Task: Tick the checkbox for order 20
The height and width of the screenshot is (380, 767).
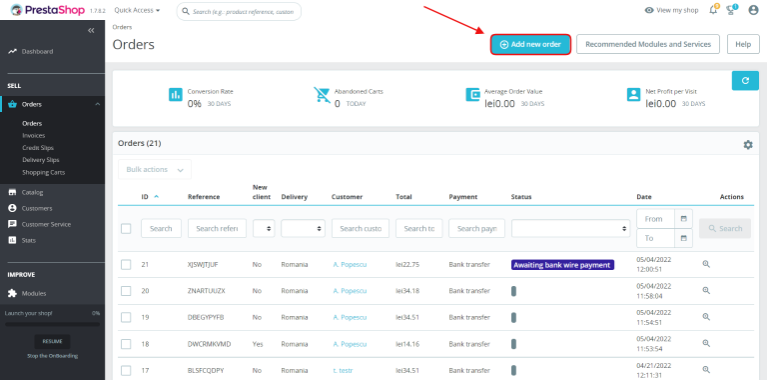Action: (126, 291)
